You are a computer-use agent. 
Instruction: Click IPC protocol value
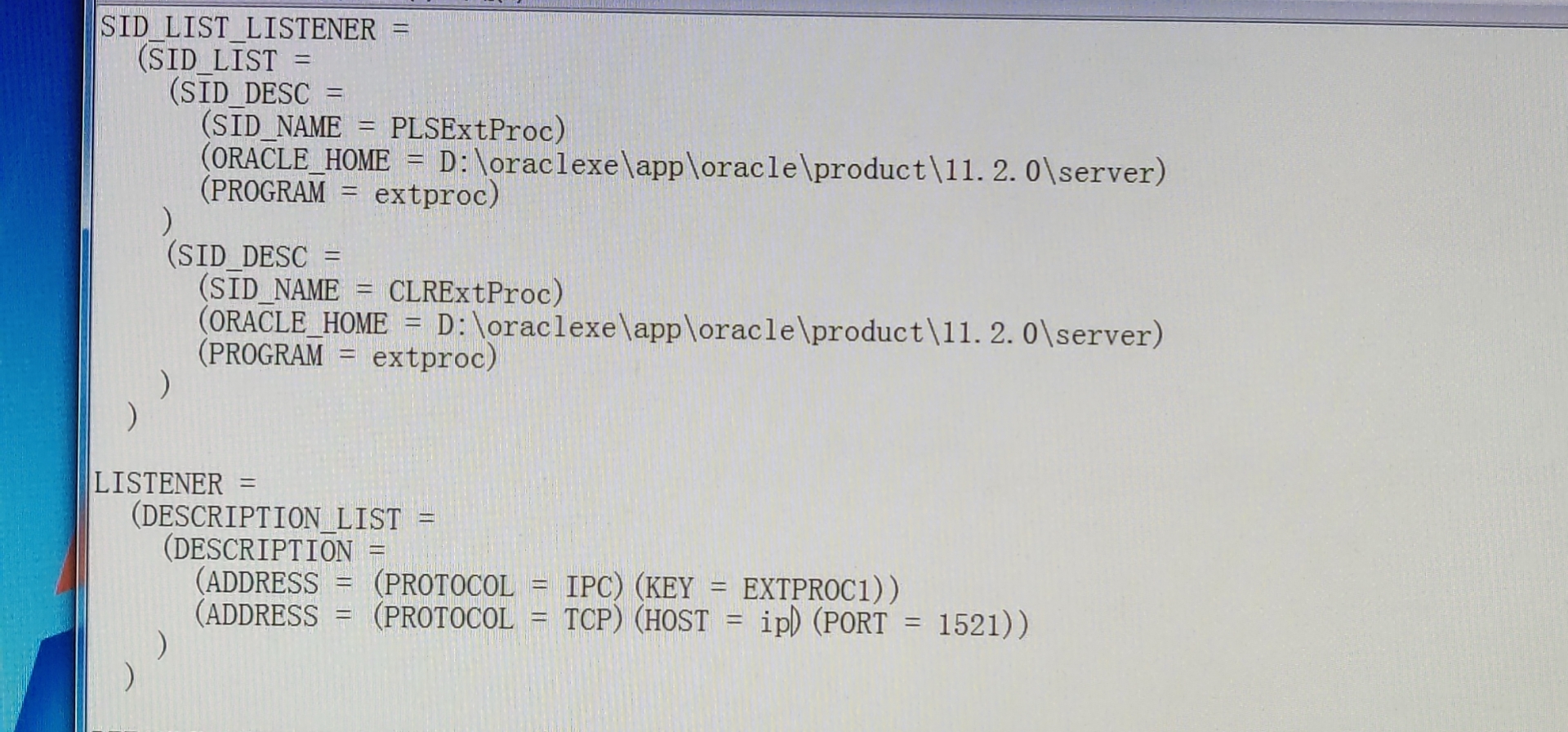(x=588, y=587)
